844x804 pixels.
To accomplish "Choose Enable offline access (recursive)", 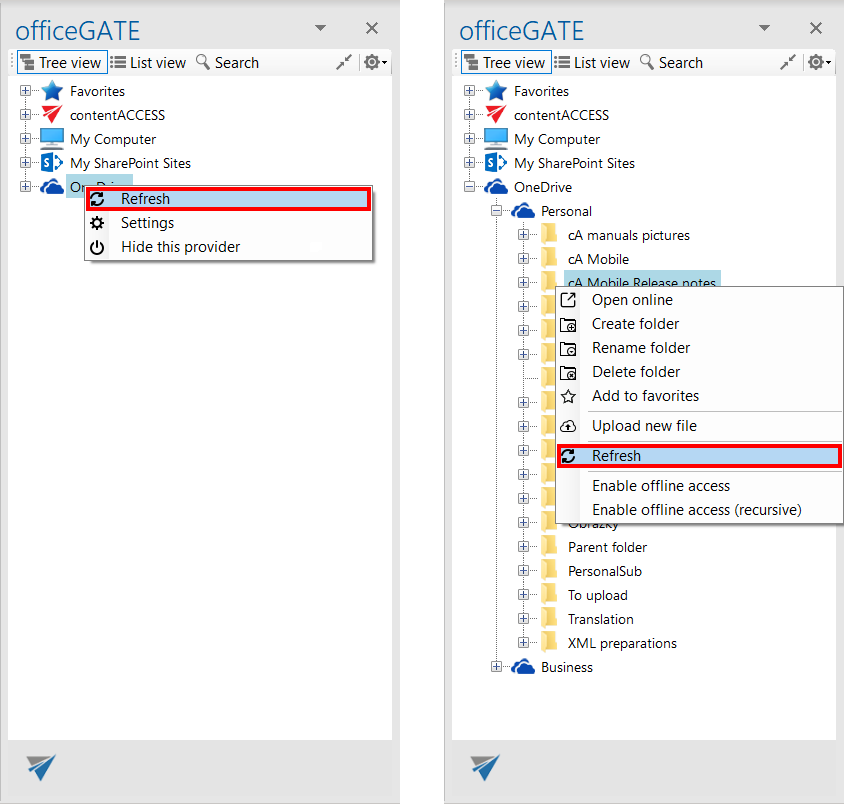I will (699, 510).
